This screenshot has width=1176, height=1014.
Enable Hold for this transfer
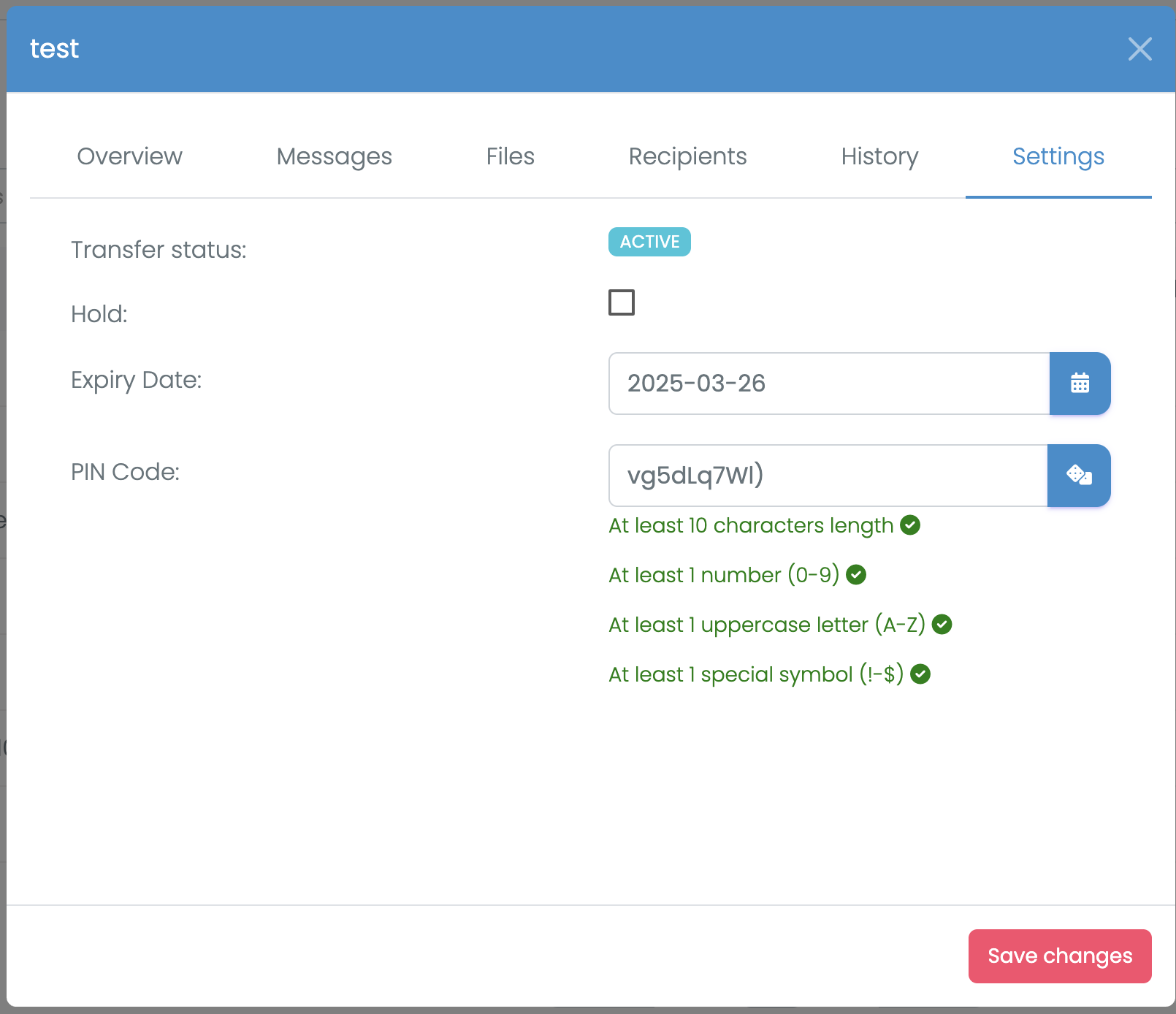click(x=622, y=302)
